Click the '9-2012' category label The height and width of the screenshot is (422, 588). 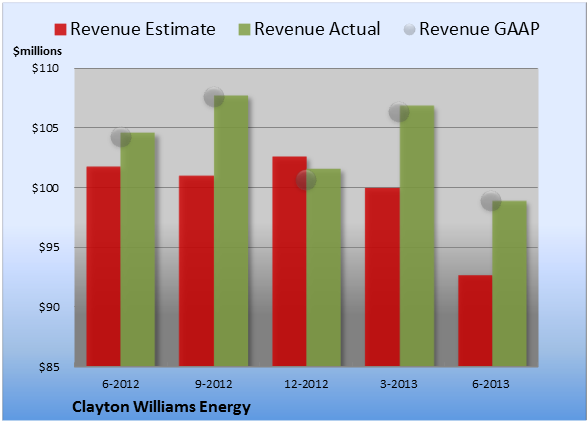click(214, 384)
